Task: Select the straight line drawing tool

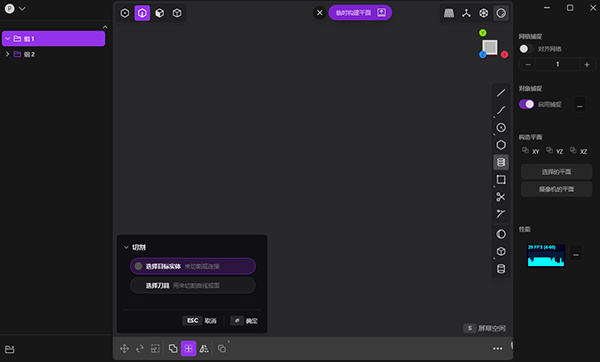Action: (x=501, y=93)
